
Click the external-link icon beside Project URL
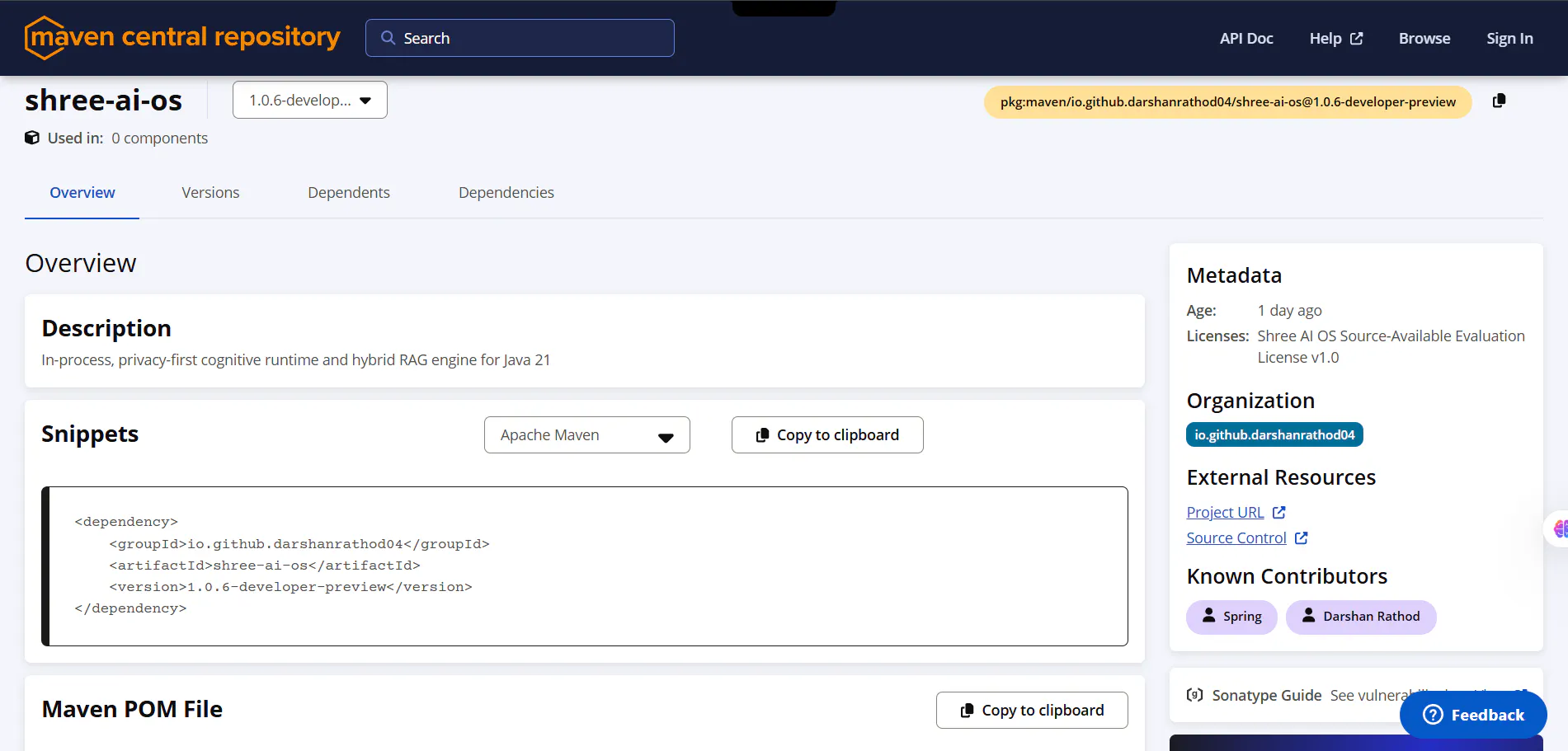[x=1278, y=513]
